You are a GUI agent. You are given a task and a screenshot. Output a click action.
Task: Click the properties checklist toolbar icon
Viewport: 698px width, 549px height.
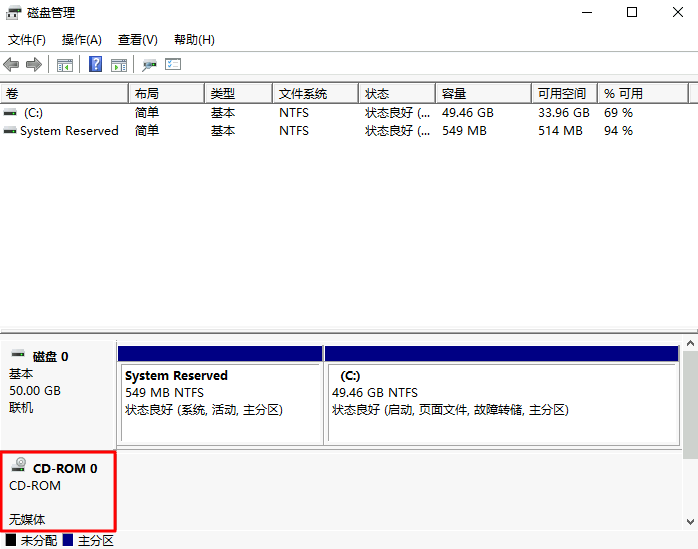173,65
